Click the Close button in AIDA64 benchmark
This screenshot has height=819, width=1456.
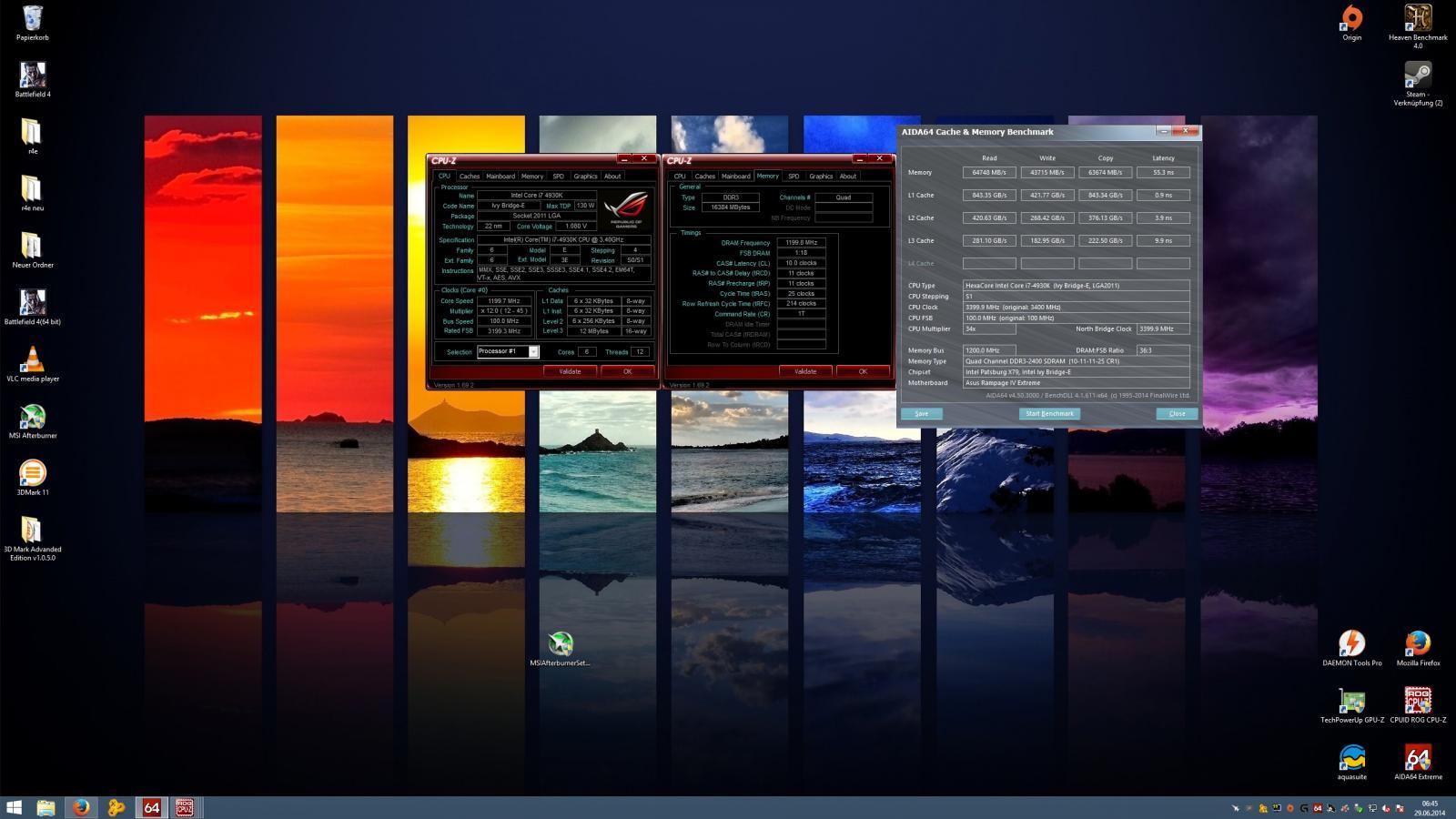1177,413
